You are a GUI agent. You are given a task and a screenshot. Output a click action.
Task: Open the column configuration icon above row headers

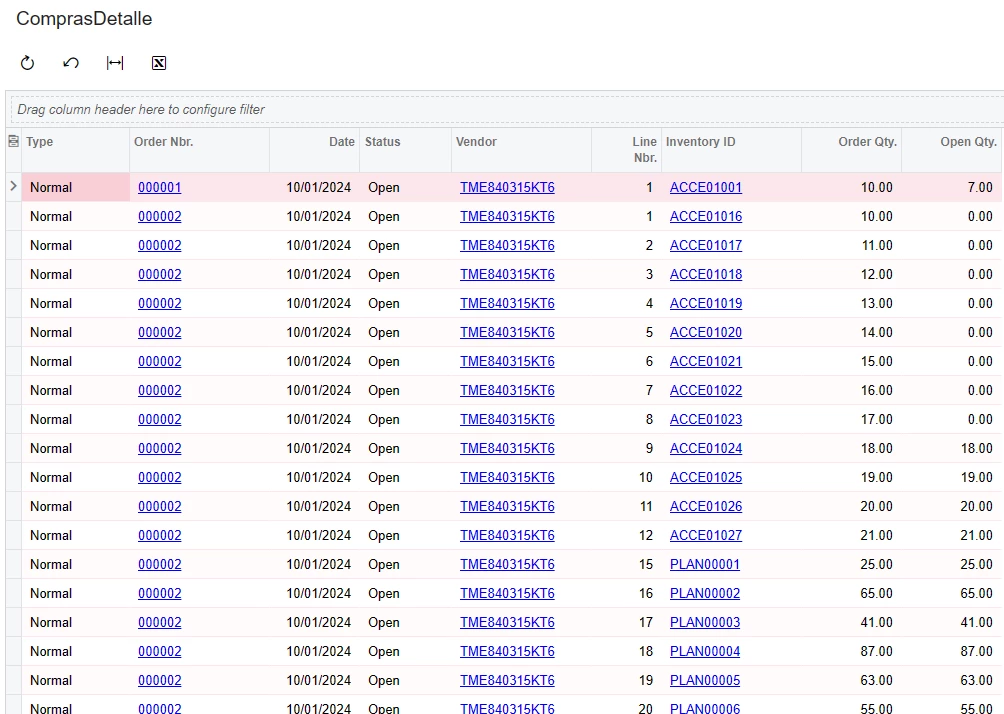coord(12,141)
